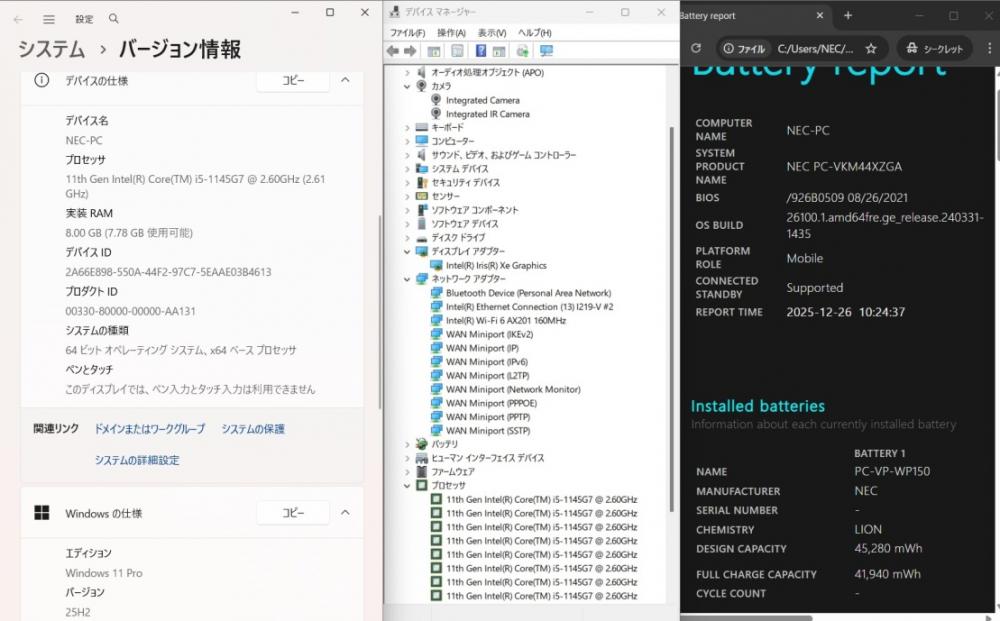Expand the センサー category
1000x621 pixels.
[x=407, y=196]
